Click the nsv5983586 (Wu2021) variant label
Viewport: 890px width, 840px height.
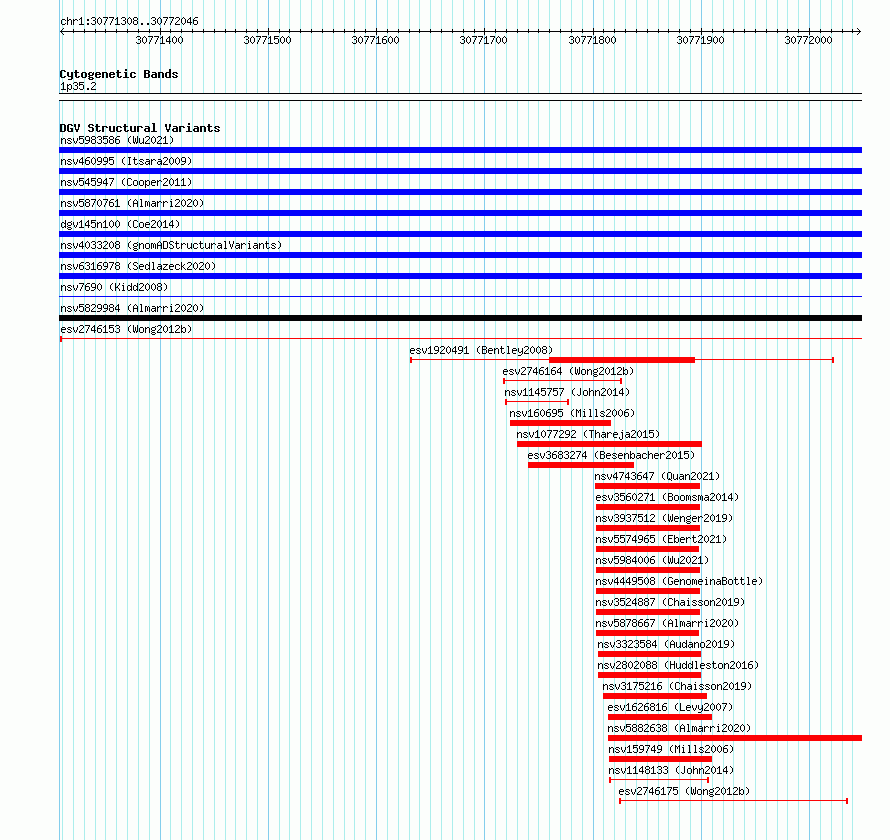[x=117, y=140]
